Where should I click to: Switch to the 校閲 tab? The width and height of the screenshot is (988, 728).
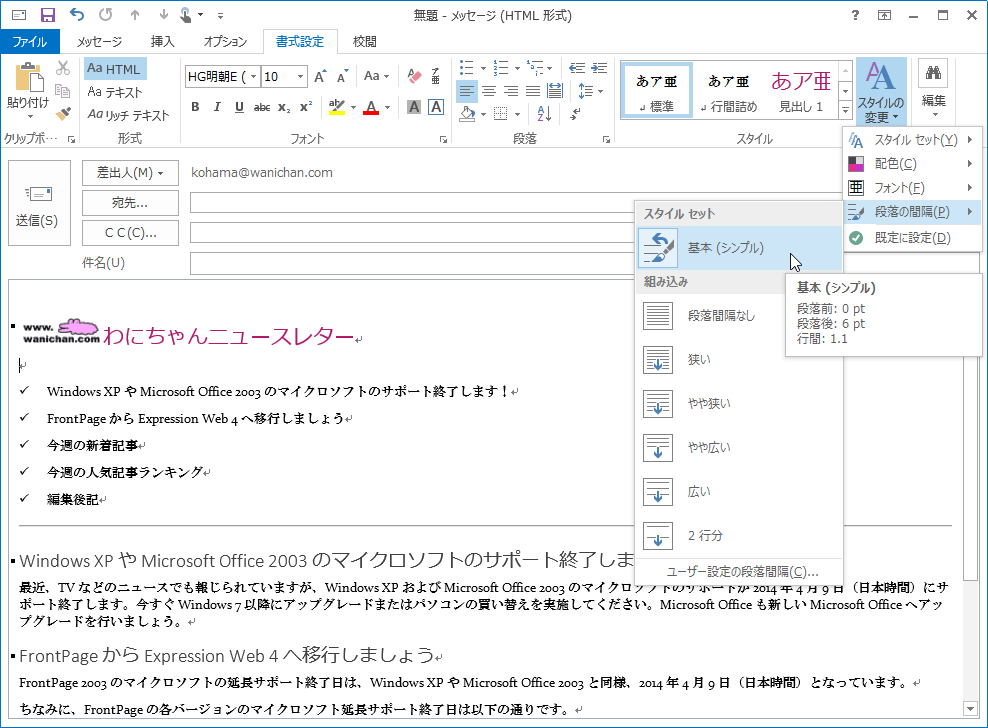tap(364, 42)
